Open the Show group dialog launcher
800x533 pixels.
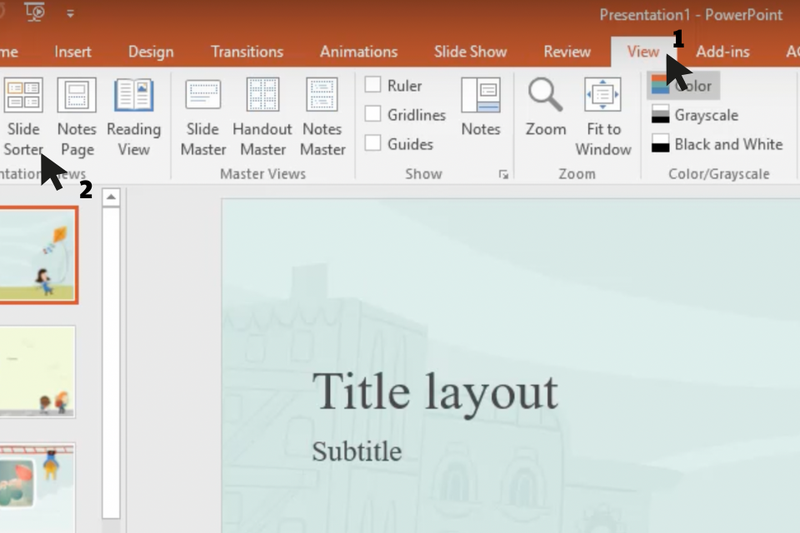(504, 175)
